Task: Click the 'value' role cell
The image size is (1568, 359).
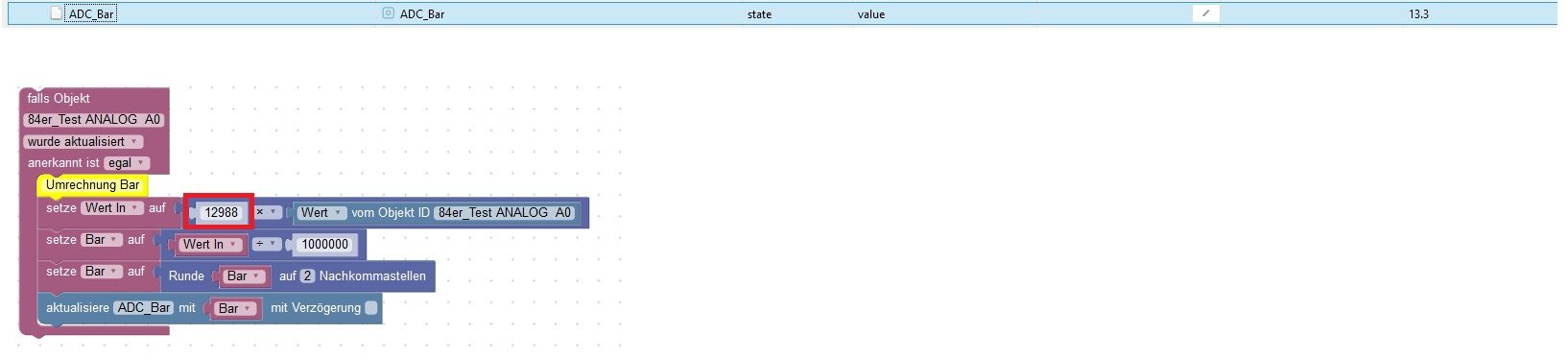Action: click(871, 14)
